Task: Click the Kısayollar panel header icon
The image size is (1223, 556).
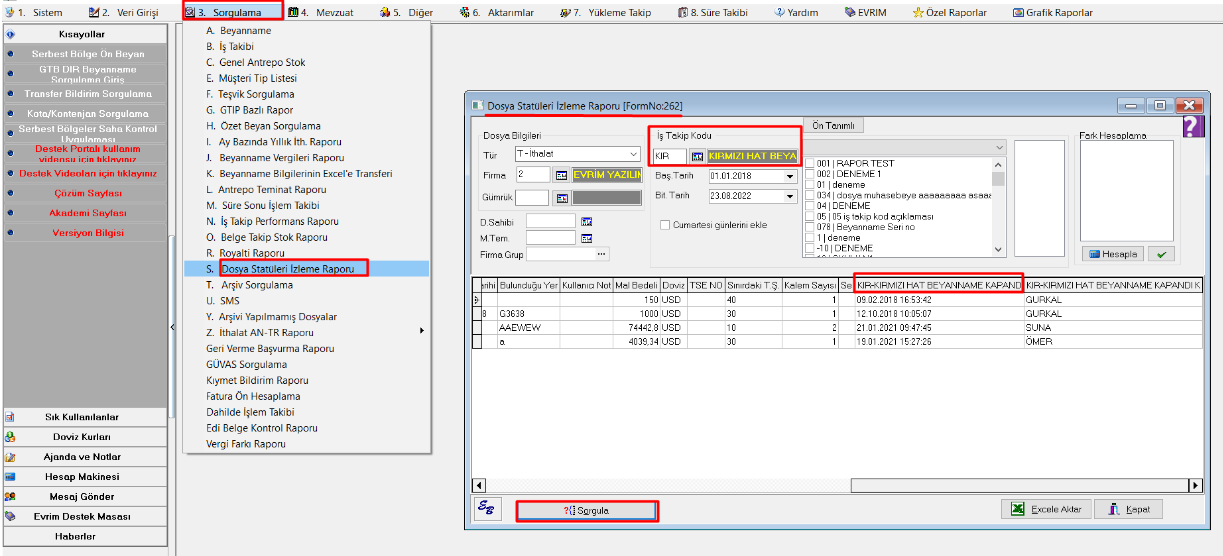Action: (10, 34)
